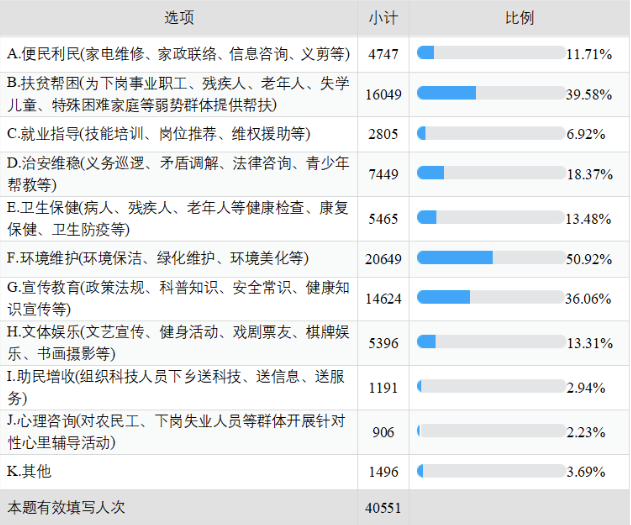Image resolution: width=631 pixels, height=525 pixels.
Task: Click the 36.06% progress bar
Action: pos(490,297)
